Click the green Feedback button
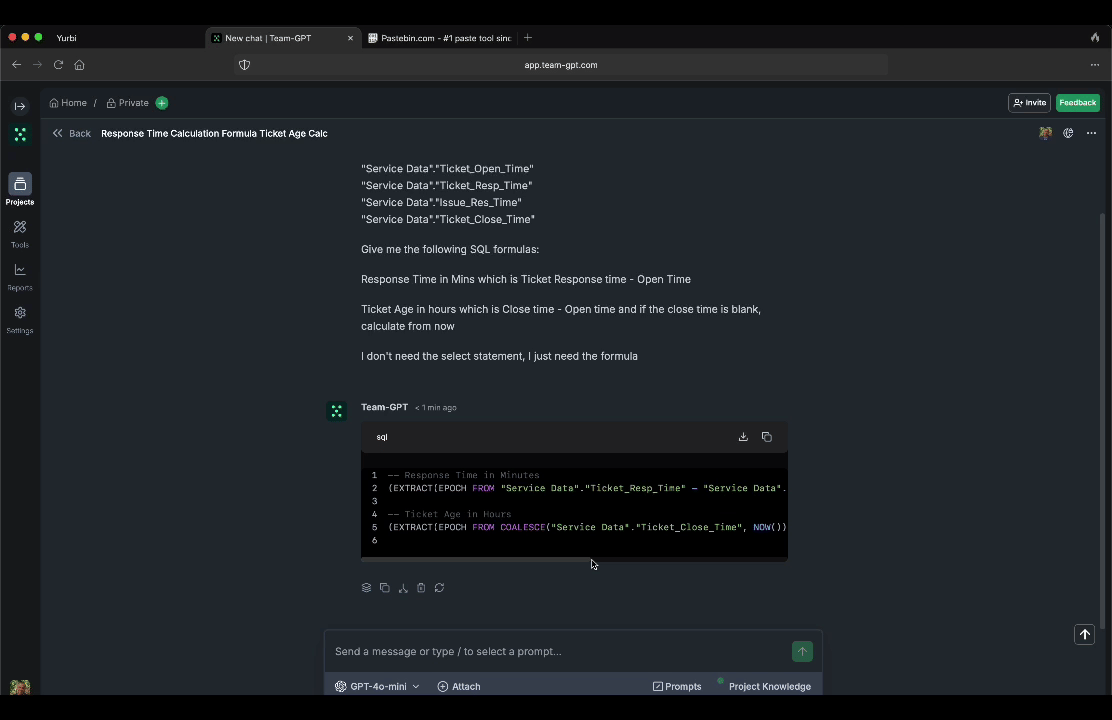The height and width of the screenshot is (720, 1112). click(1077, 102)
